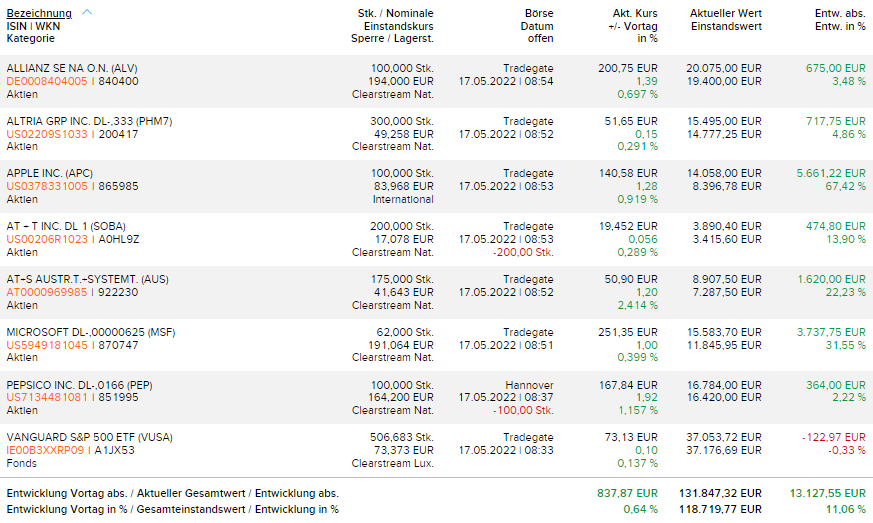The height and width of the screenshot is (523, 873).
Task: Click the Aktueller Wert column header
Action: [725, 13]
